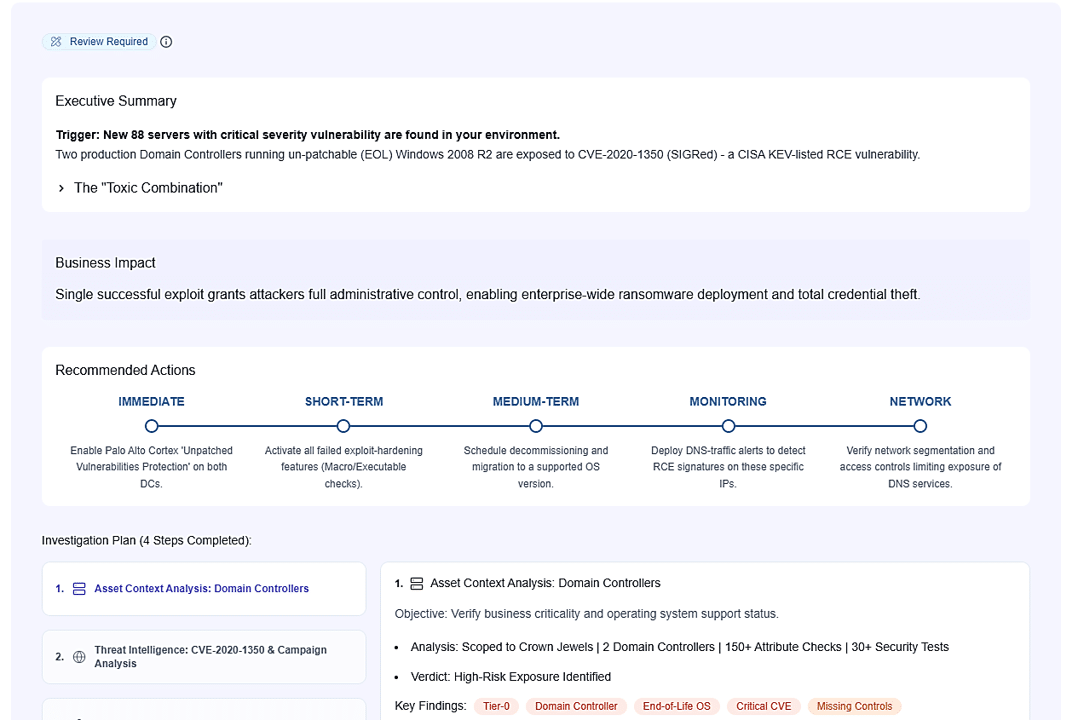Click server icon in Asset Context step
The height and width of the screenshot is (720, 1078).
coord(79,589)
